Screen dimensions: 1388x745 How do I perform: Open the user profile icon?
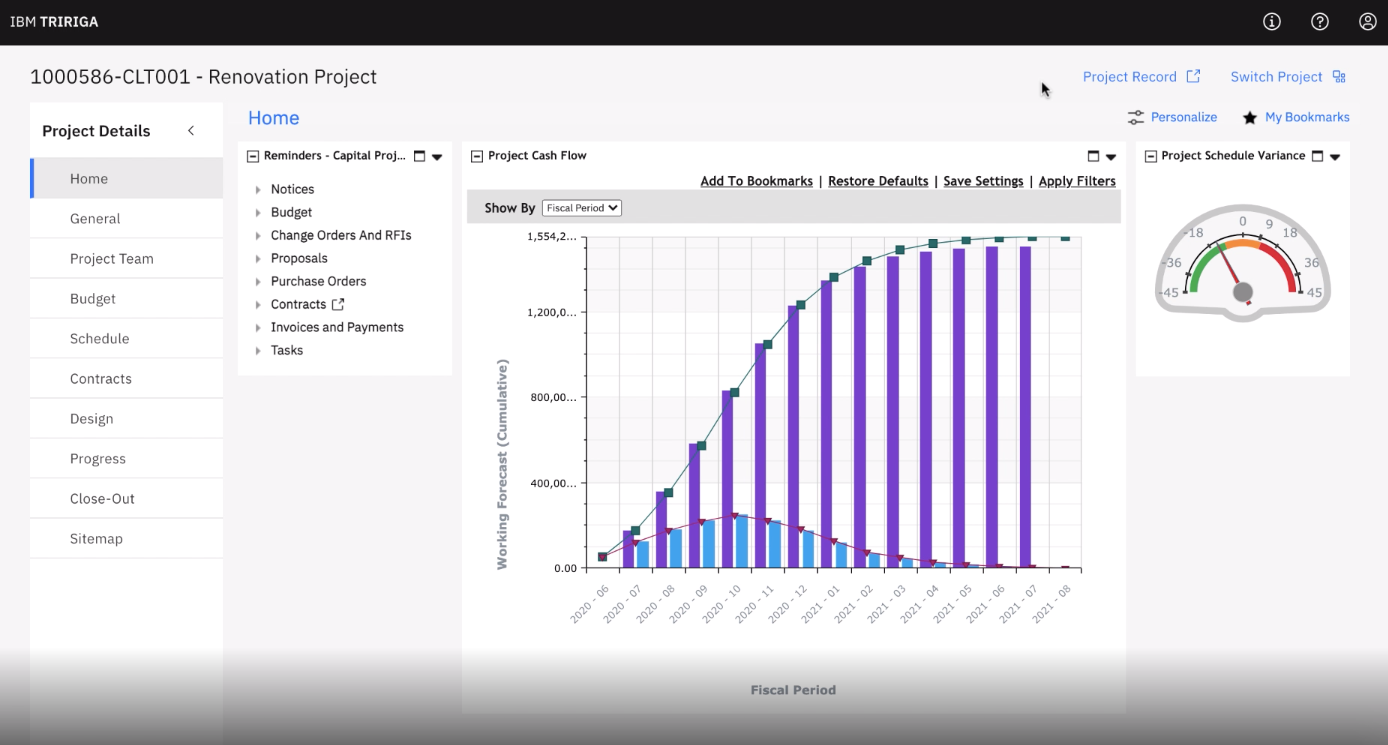click(1368, 22)
